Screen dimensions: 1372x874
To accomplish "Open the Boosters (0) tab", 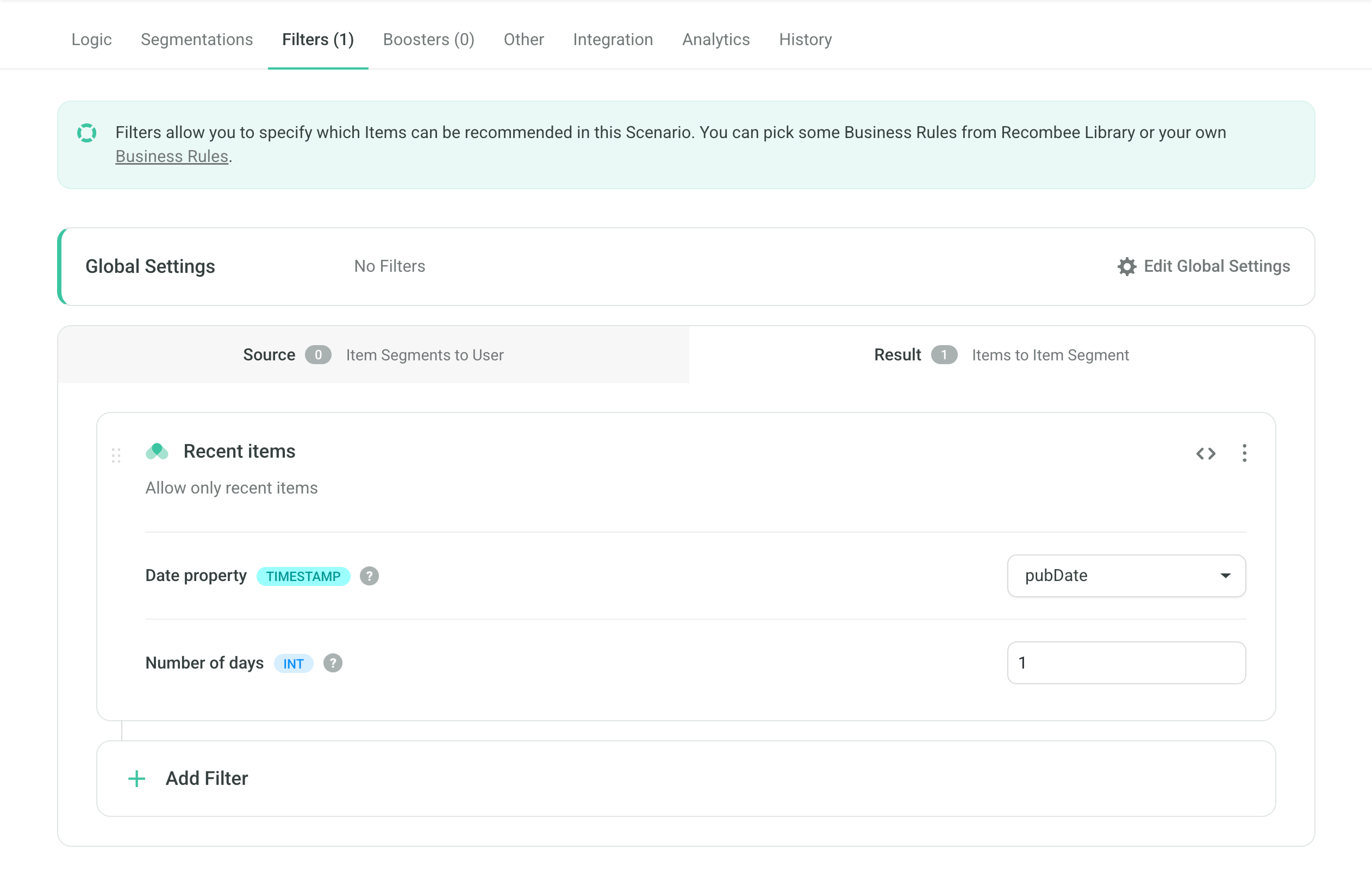I will 428,39.
